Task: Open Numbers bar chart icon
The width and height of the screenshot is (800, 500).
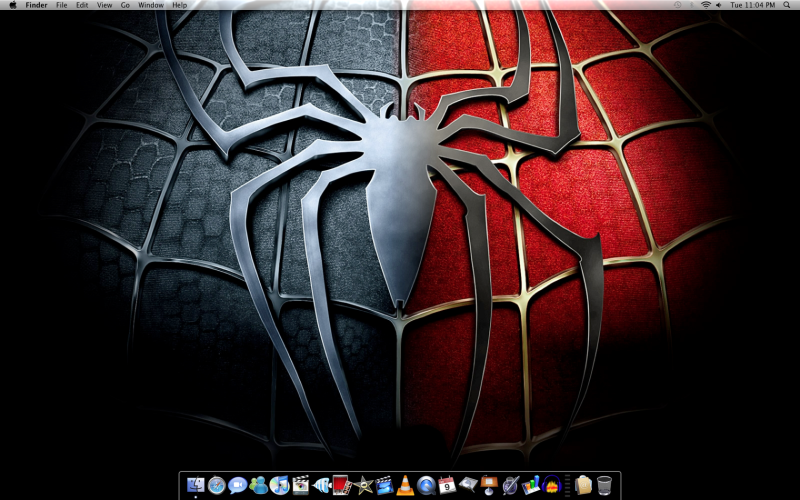Action: pos(531,485)
